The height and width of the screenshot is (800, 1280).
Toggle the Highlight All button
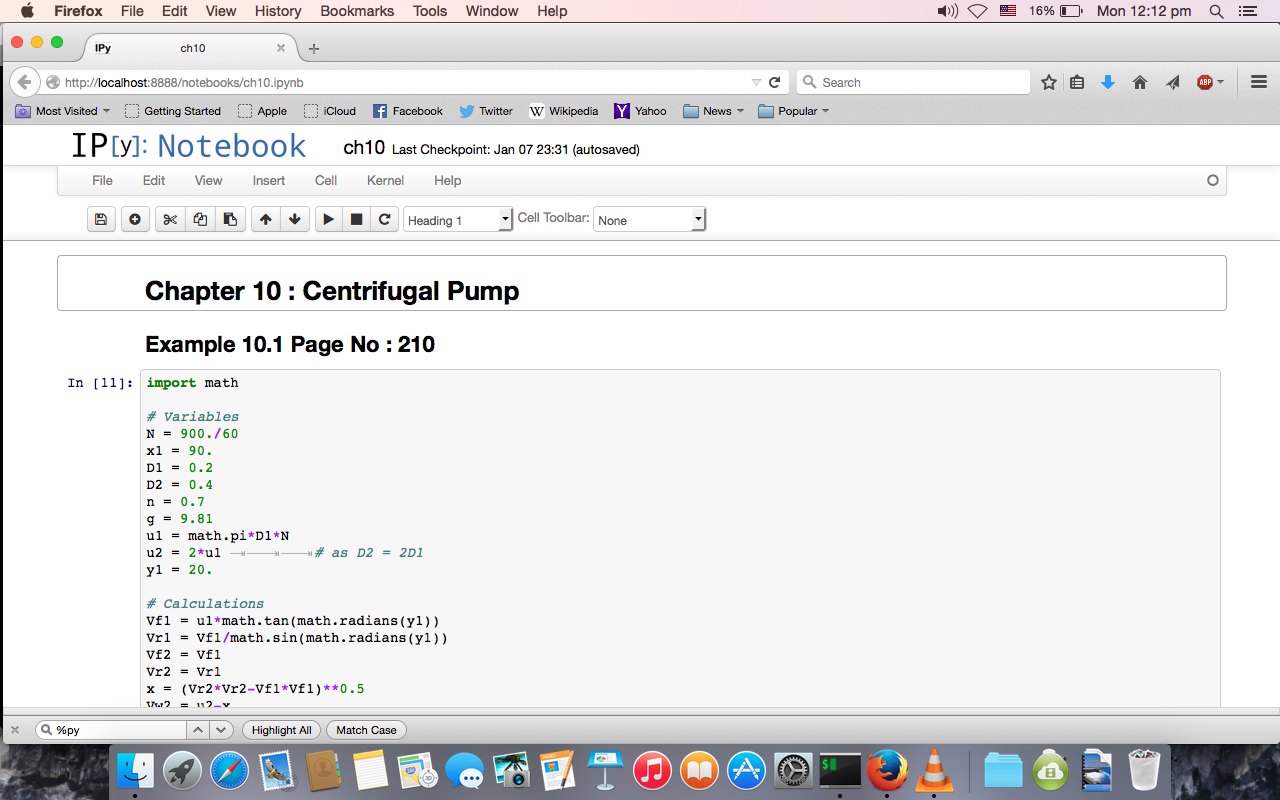point(281,730)
